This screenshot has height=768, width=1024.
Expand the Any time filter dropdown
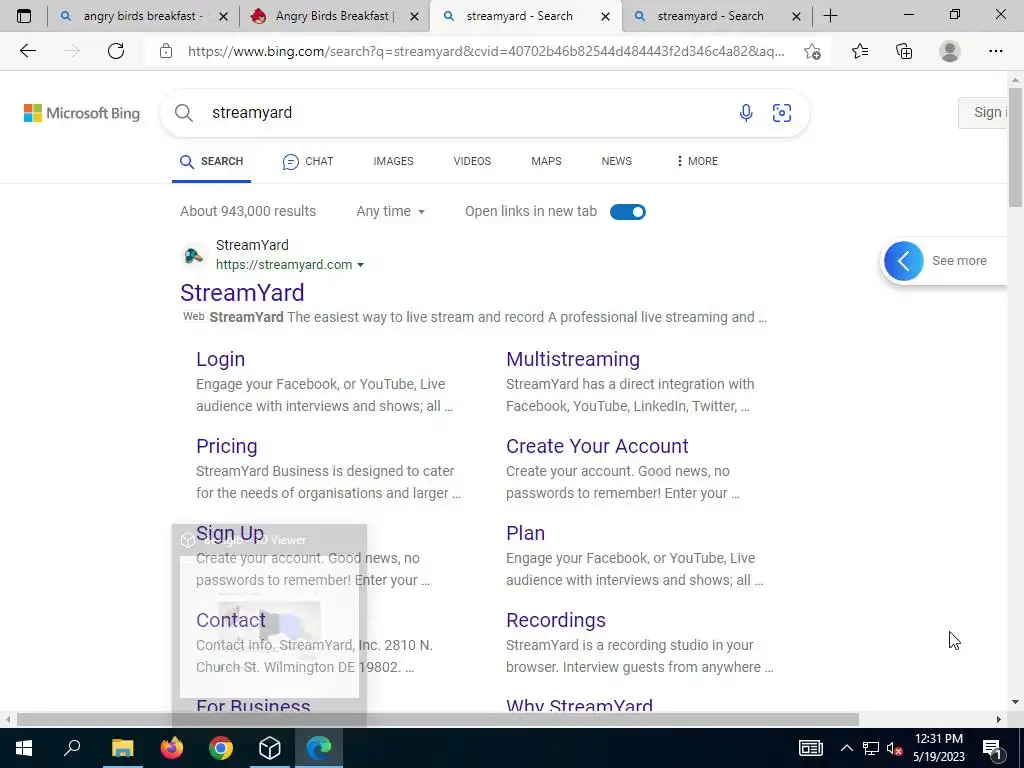pyautogui.click(x=391, y=212)
